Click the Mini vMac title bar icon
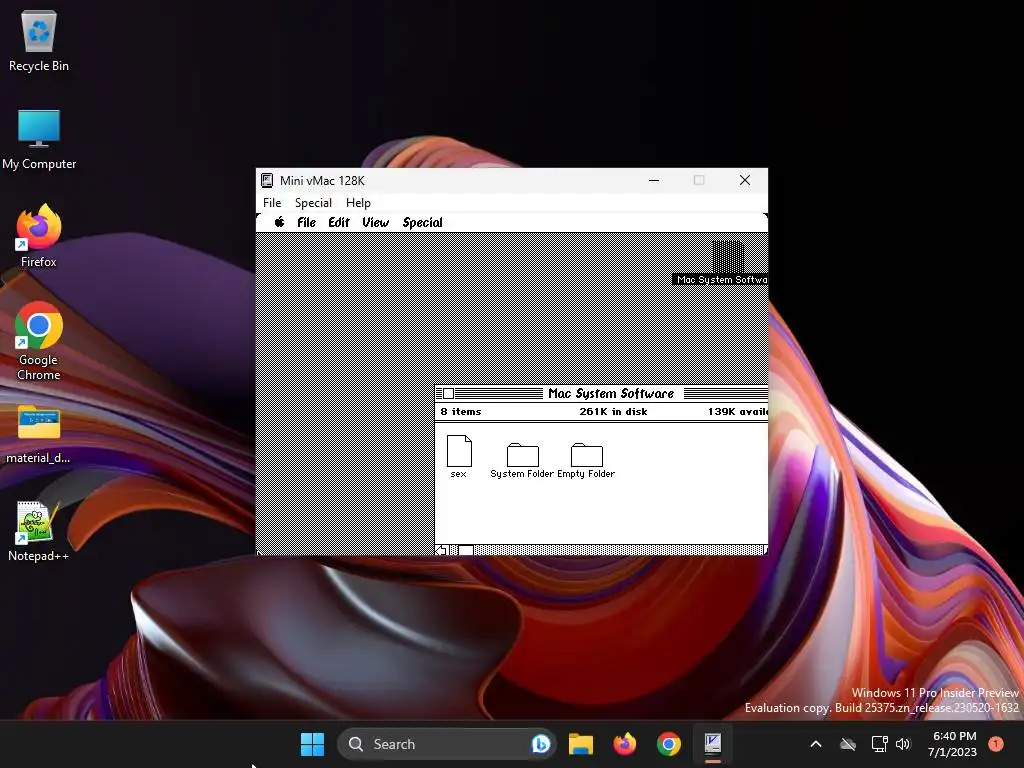Image resolution: width=1024 pixels, height=768 pixels. 267,180
